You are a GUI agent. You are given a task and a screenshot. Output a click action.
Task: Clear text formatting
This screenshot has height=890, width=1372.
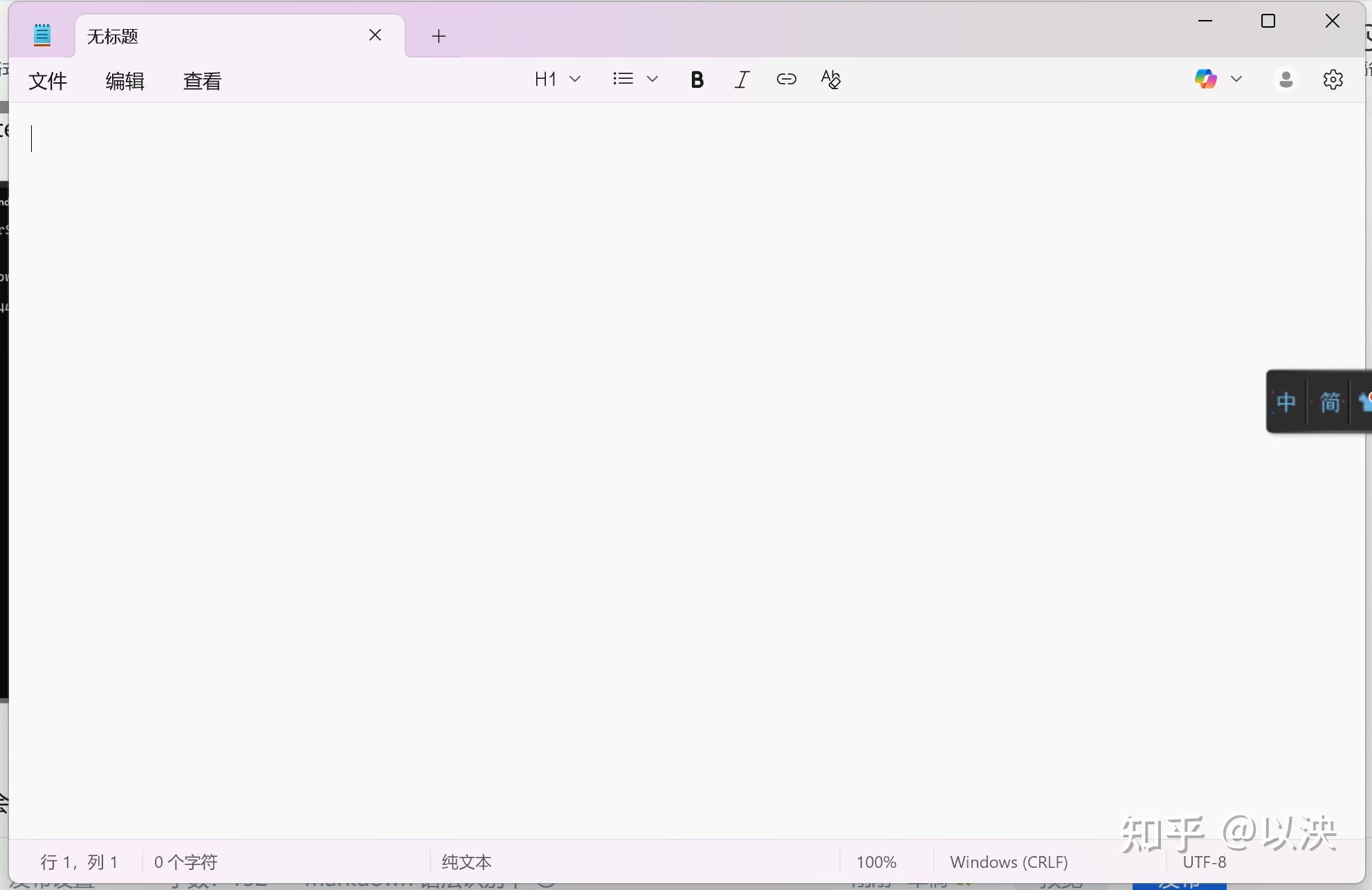[830, 79]
